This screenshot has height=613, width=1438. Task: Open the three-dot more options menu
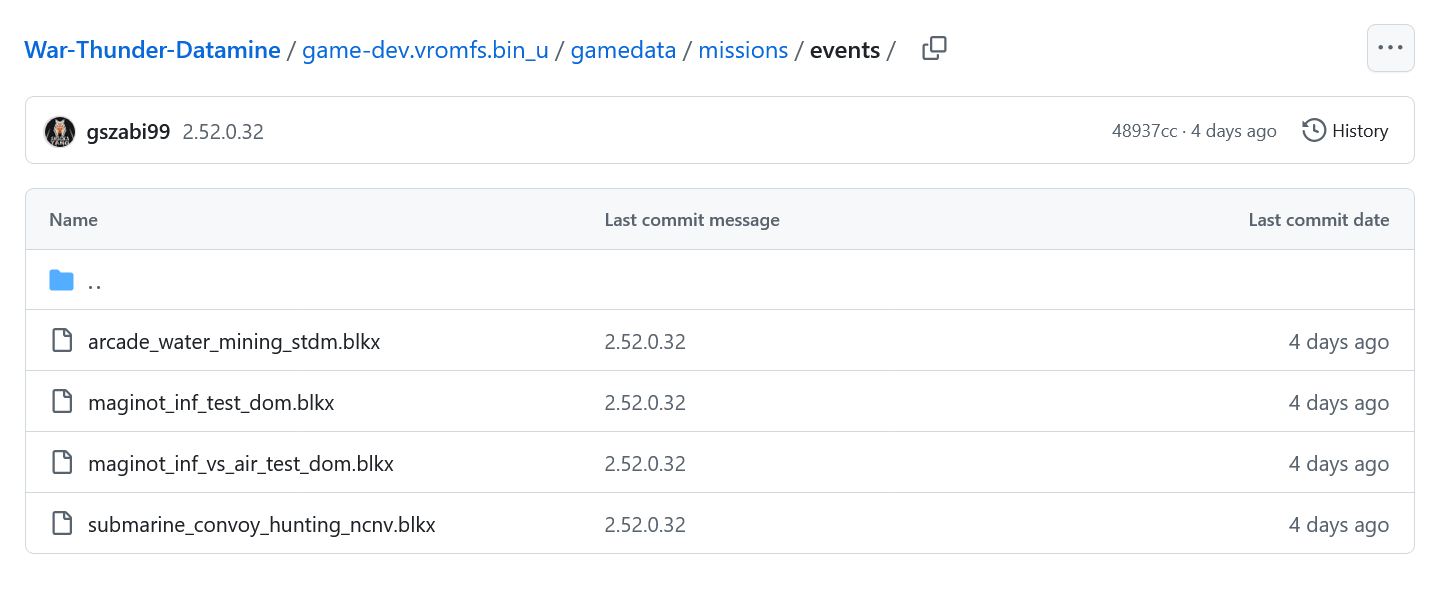1390,48
